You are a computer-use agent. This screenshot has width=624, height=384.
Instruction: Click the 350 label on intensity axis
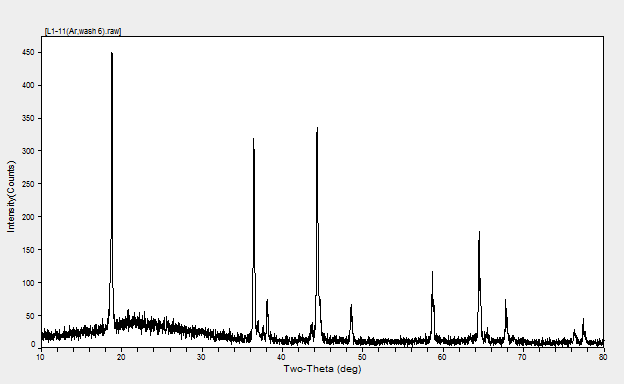click(x=28, y=119)
